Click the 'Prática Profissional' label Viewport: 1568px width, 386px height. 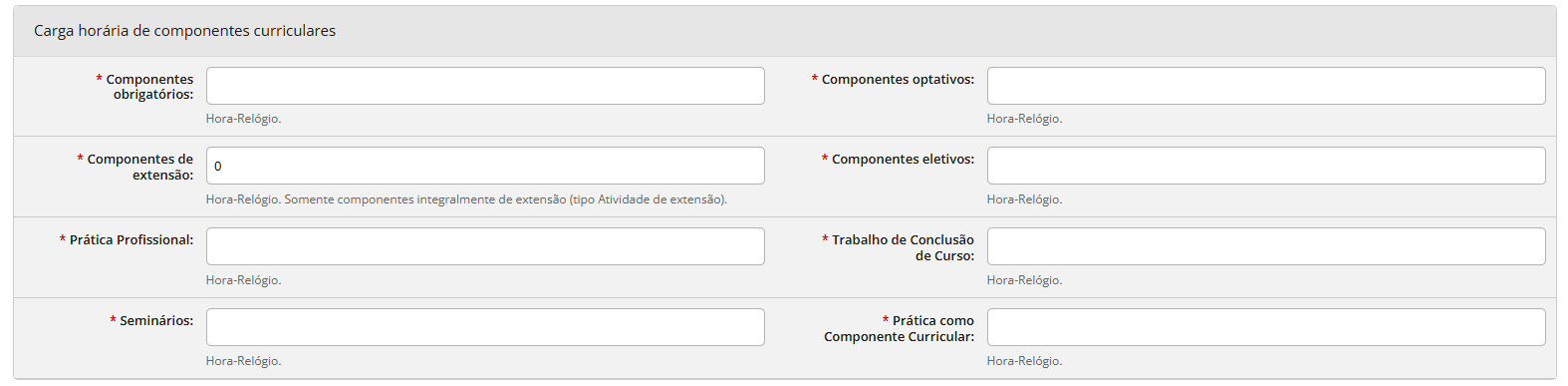point(131,239)
